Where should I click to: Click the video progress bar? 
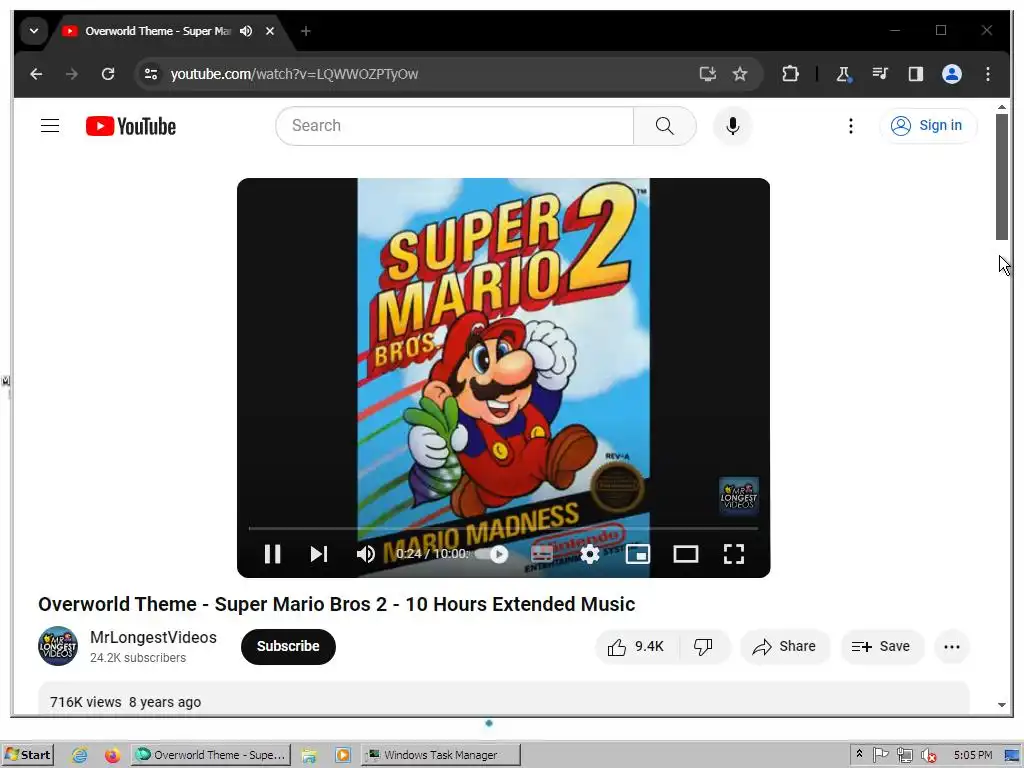(x=503, y=528)
